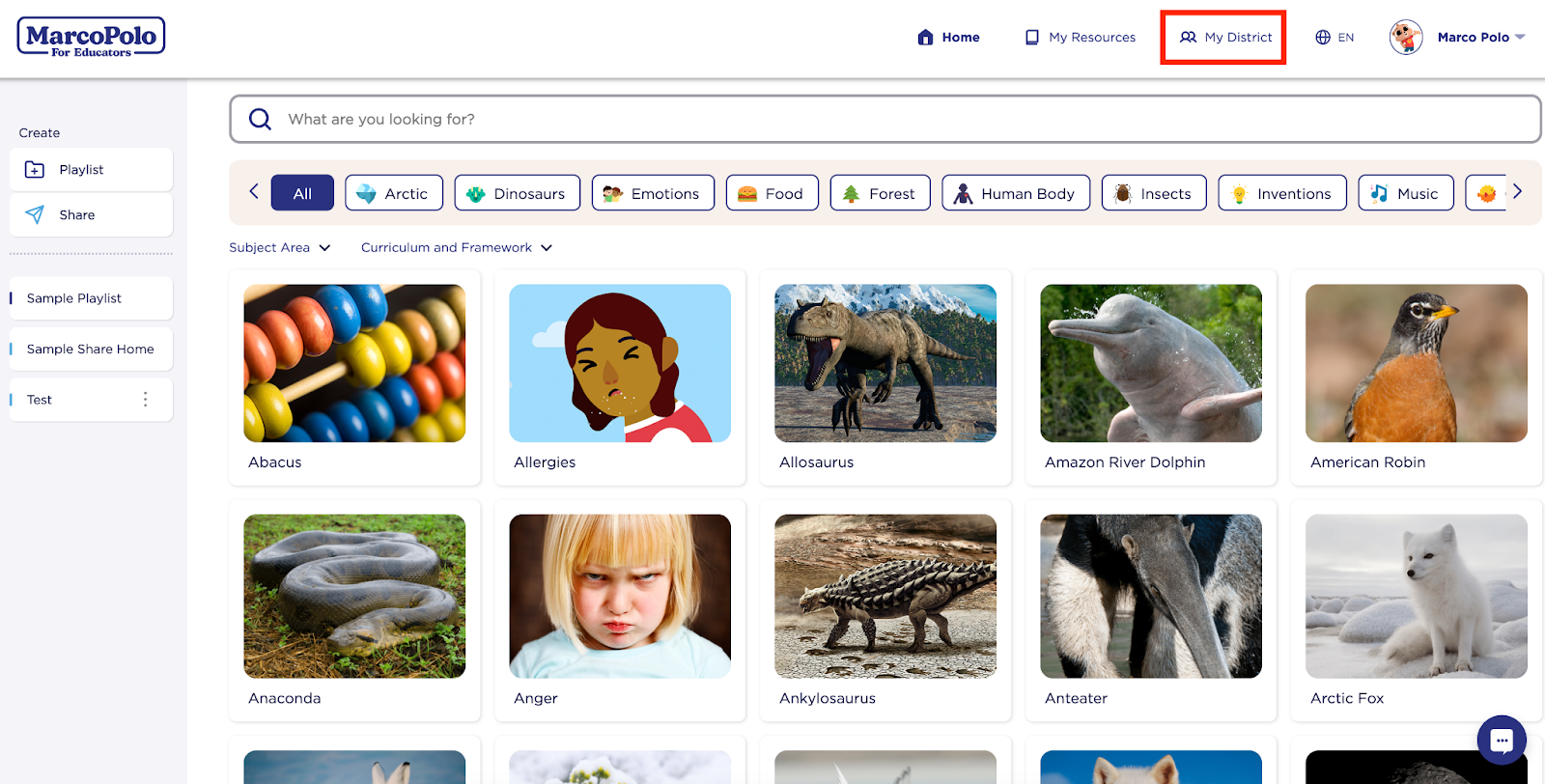Open the Abacus thumbnail
This screenshot has width=1545, height=784.
point(354,363)
